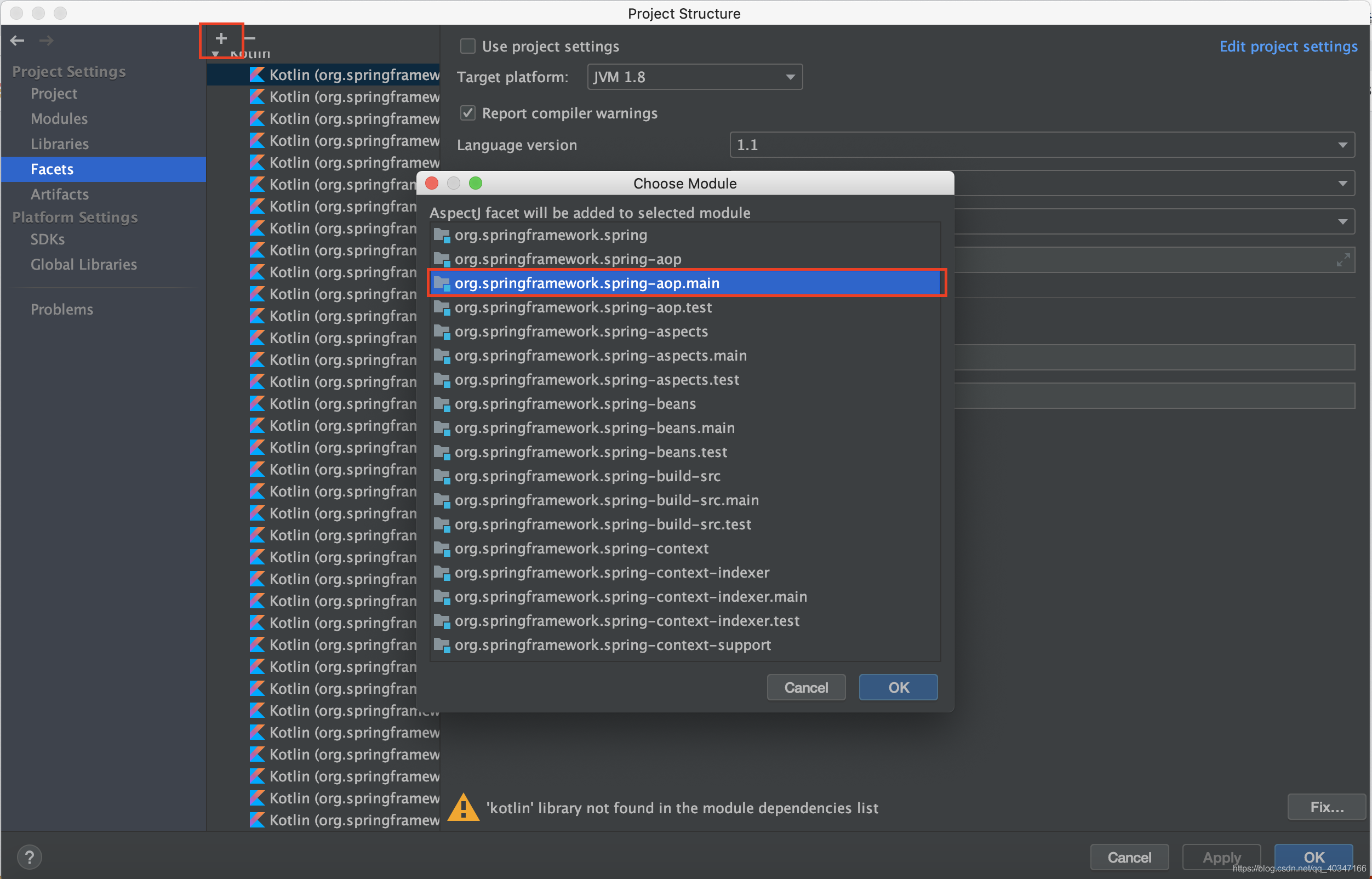Screen dimensions: 1372x879
Task: Click module icon of spring-context-indexer.test
Action: pyautogui.click(x=442, y=621)
